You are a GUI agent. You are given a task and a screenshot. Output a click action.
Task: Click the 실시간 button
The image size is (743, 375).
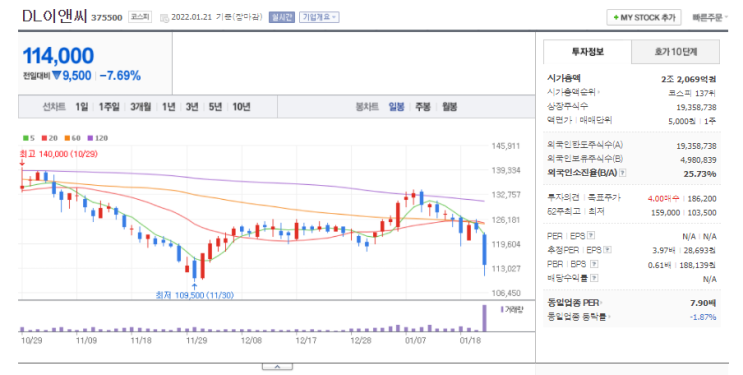(x=282, y=17)
